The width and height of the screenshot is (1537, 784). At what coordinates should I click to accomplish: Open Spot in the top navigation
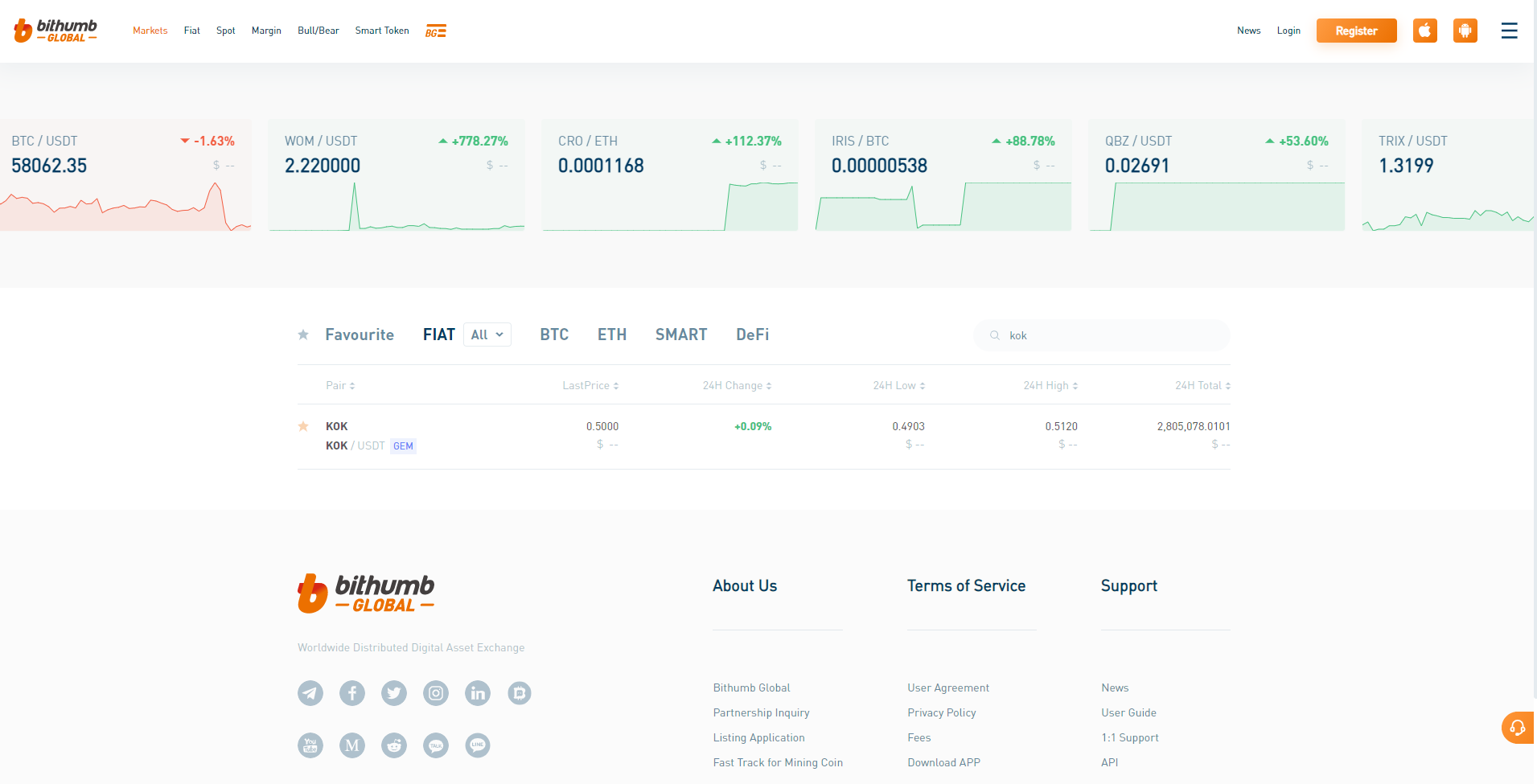[x=226, y=31]
